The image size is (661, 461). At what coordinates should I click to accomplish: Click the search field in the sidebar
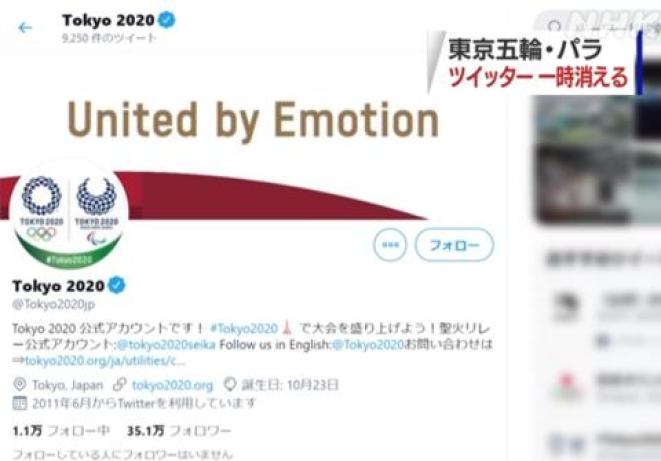point(599,26)
